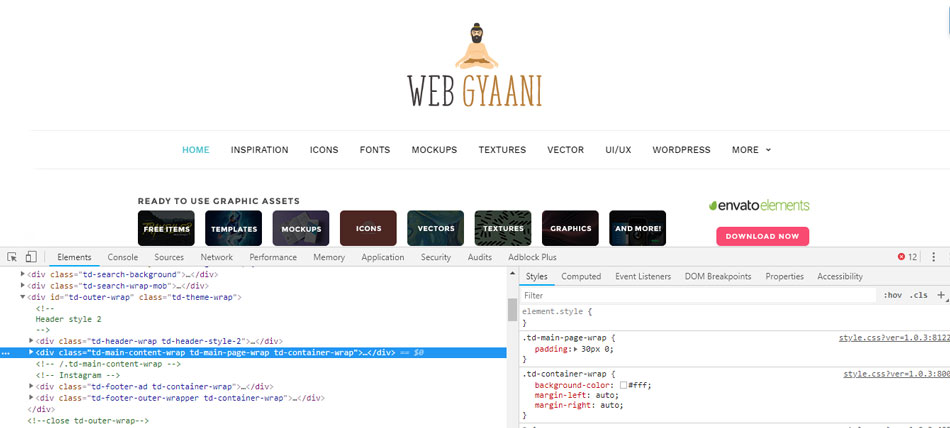Expand the td-header-wrap div node
This screenshot has height=428, width=950.
tap(32, 341)
